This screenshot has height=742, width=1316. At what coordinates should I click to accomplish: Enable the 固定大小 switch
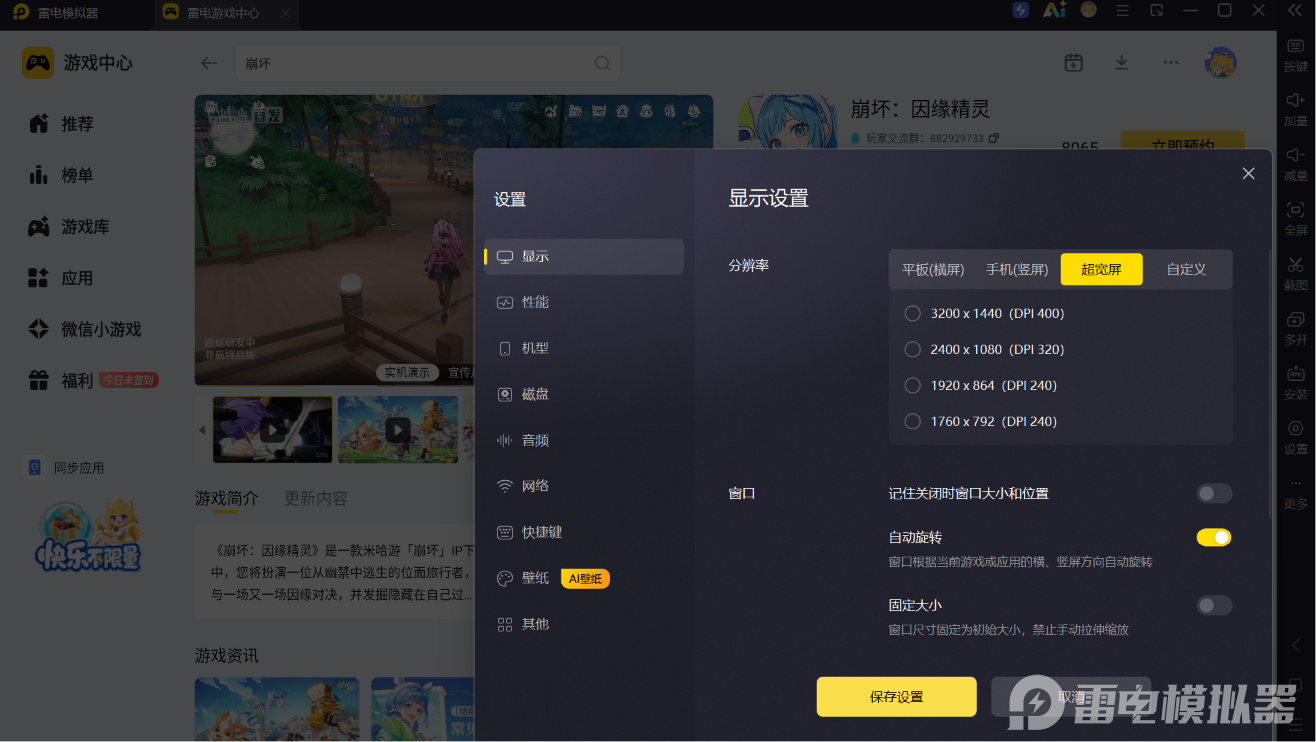tap(1214, 605)
